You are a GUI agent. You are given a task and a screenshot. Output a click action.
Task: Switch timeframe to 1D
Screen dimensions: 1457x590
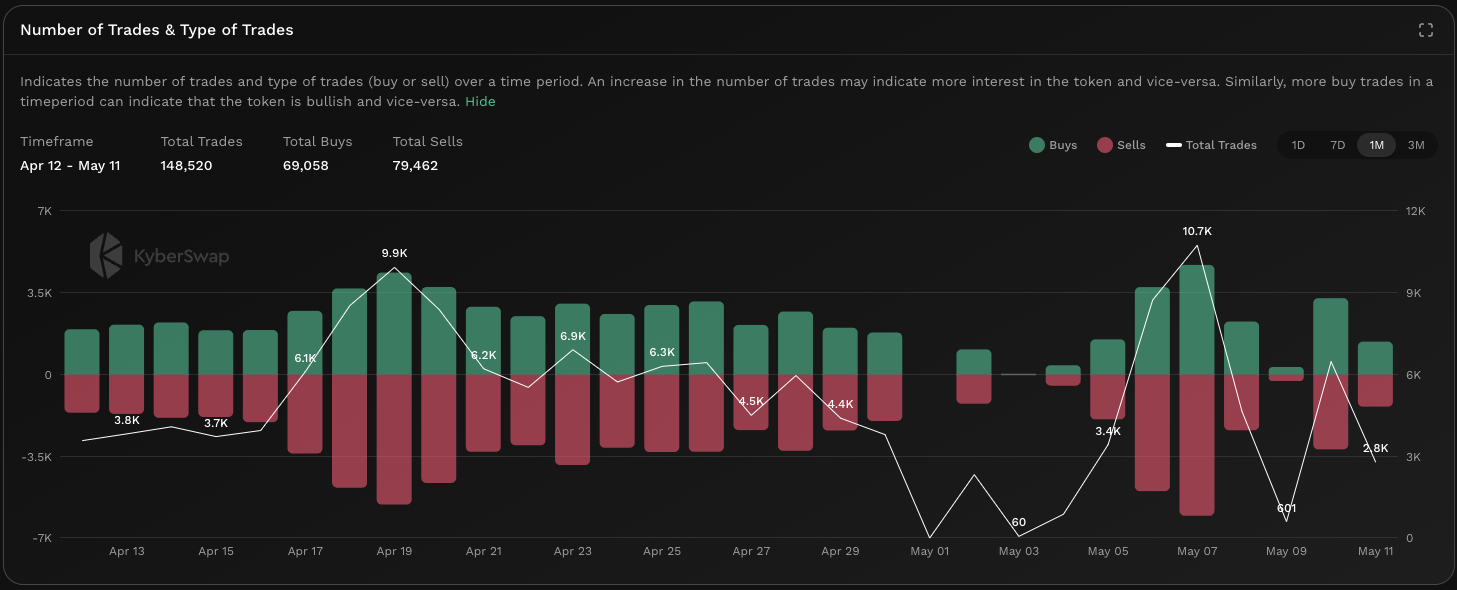1298,145
